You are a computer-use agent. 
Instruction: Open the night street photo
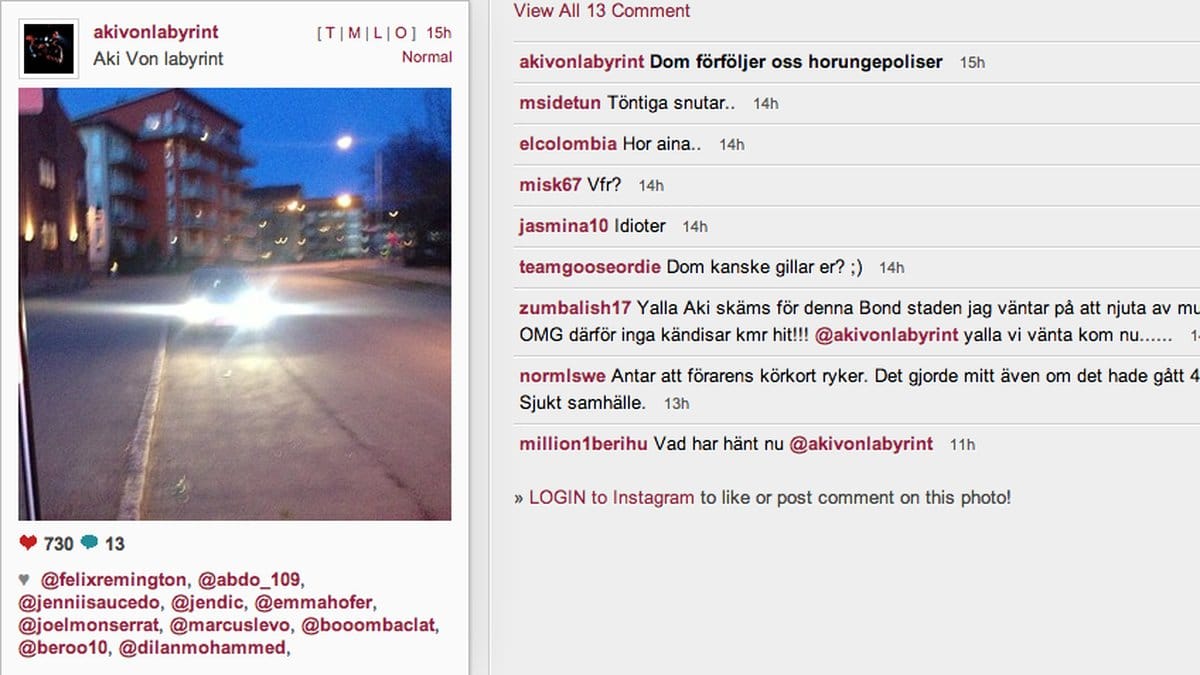235,304
